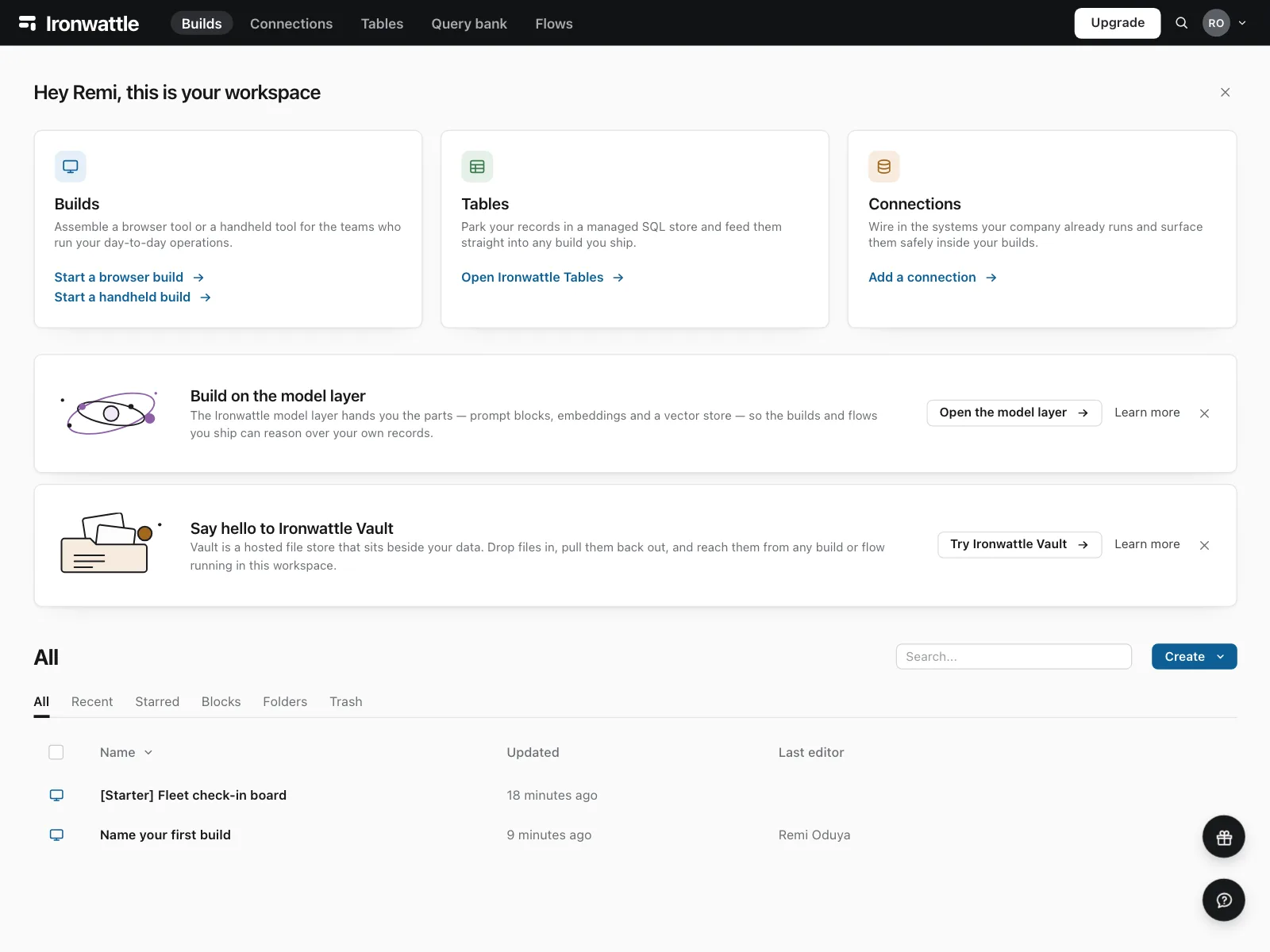Click the build icon for Name your first build

[56, 835]
